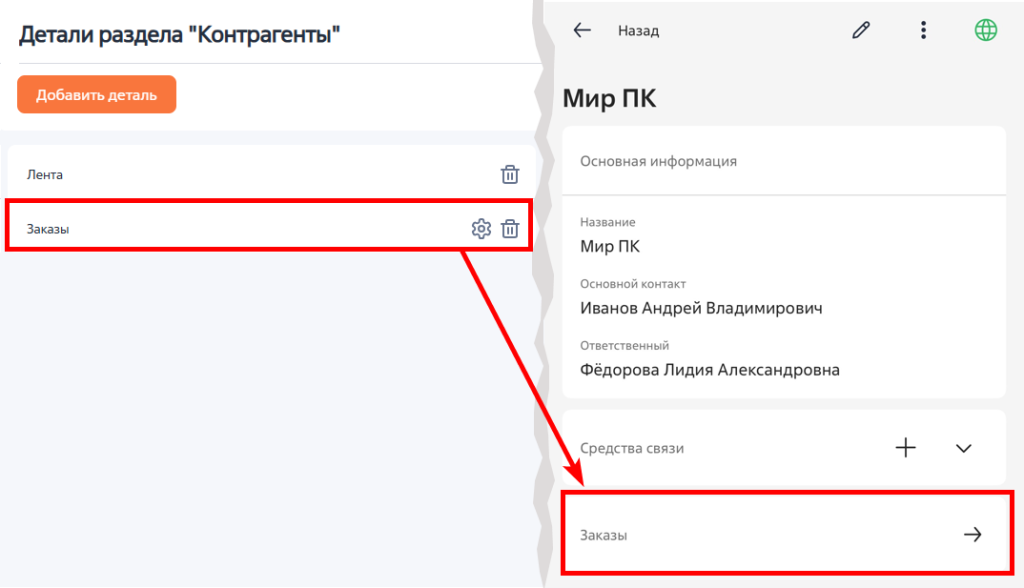Click the globe icon in the top bar
The width and height of the screenshot is (1024, 588).
[988, 30]
